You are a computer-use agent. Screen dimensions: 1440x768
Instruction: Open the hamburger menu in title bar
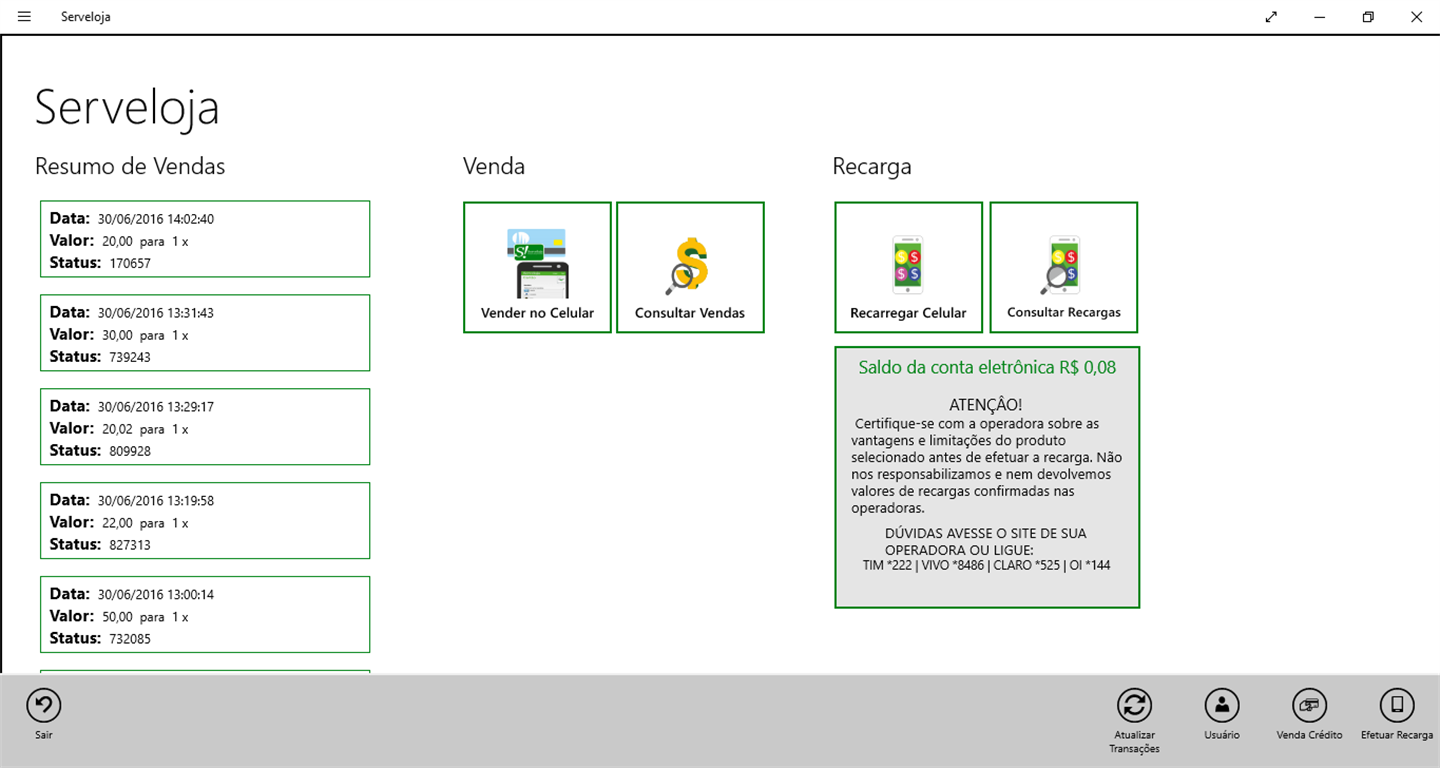coord(24,17)
